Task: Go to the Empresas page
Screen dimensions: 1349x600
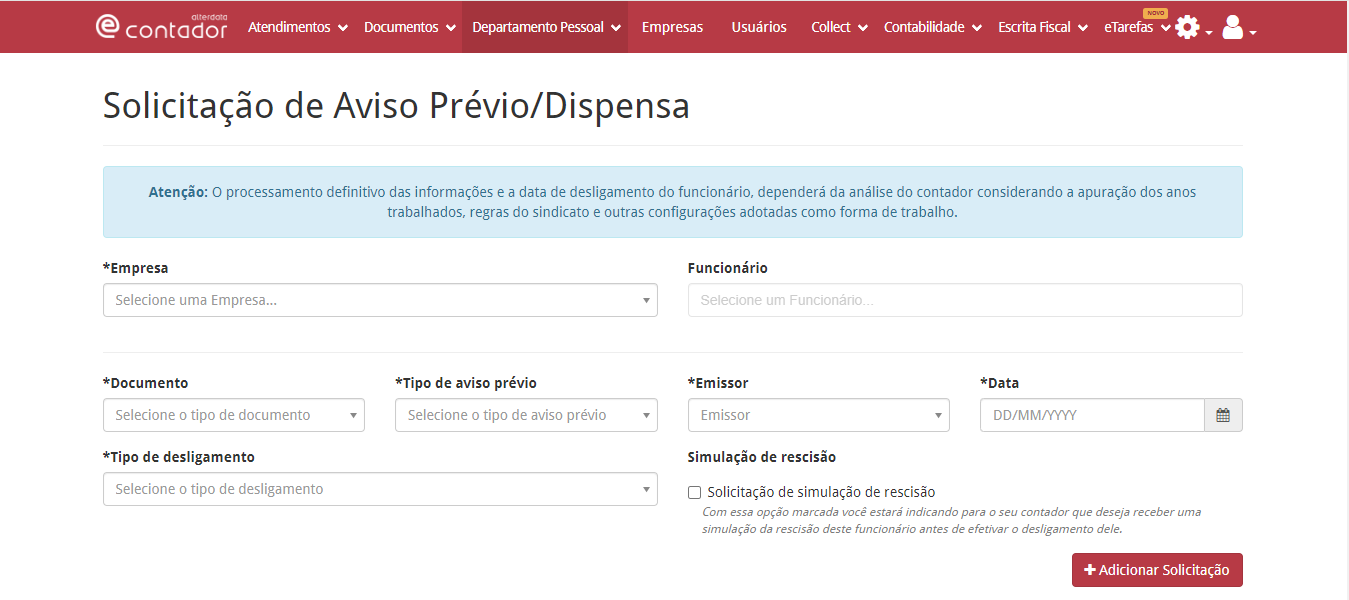Action: tap(673, 27)
